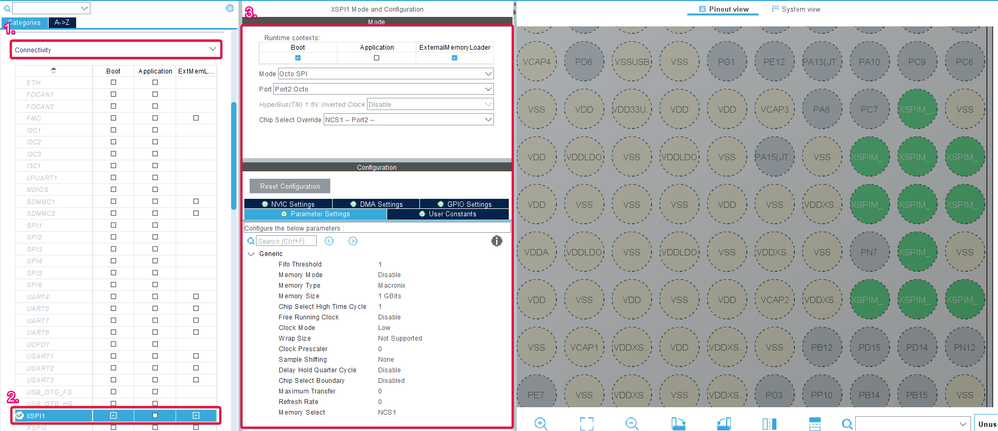The image size is (998, 431).
Task: Open the peripheral panel gear settings
Action: tap(230, 8)
